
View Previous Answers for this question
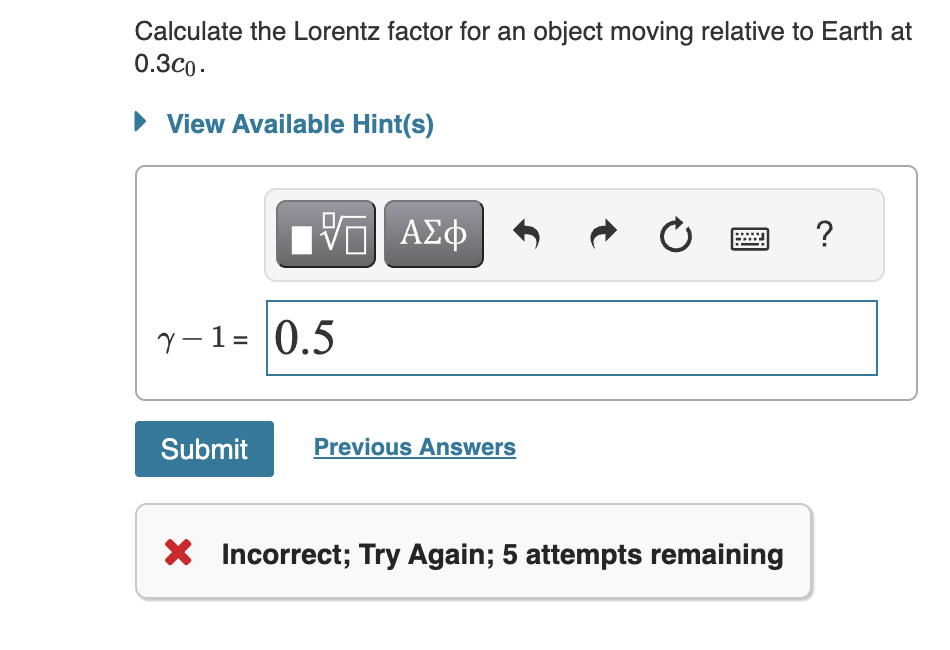coord(414,446)
